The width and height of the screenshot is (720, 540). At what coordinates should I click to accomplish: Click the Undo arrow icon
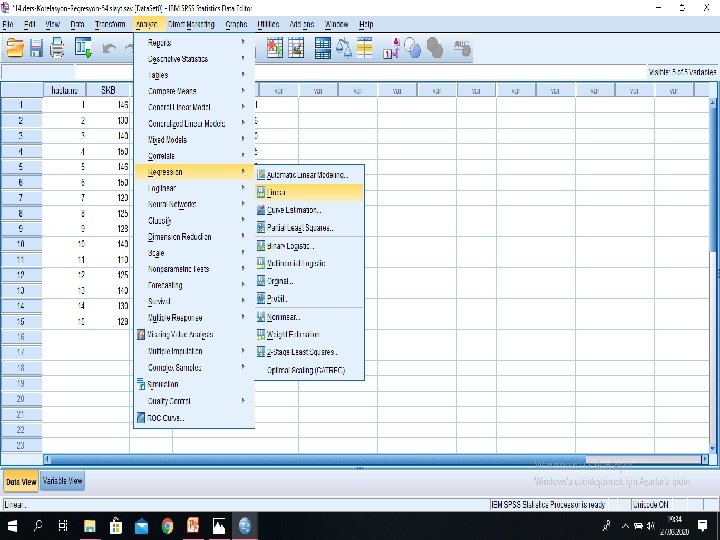click(109, 48)
